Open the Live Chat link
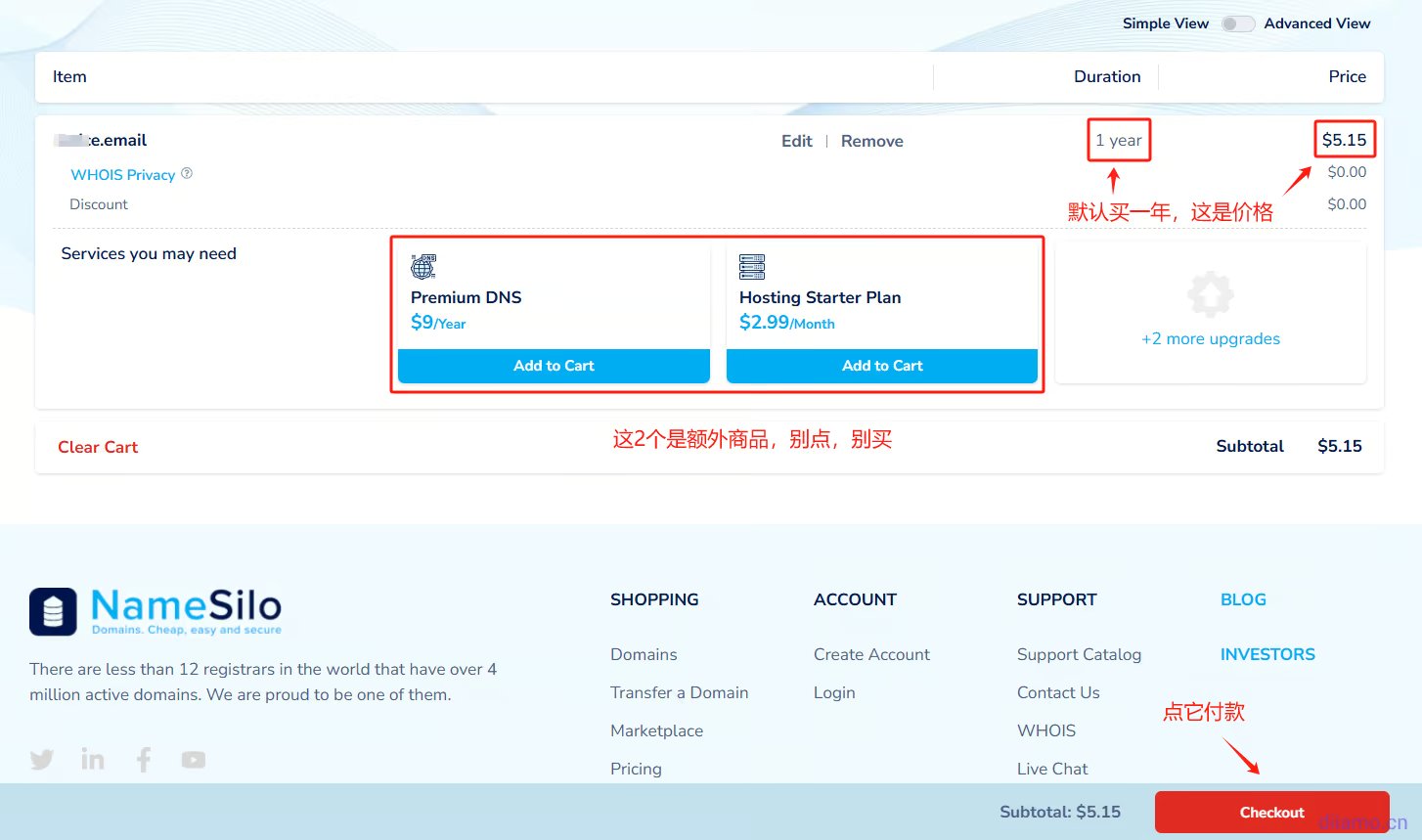 1052,769
